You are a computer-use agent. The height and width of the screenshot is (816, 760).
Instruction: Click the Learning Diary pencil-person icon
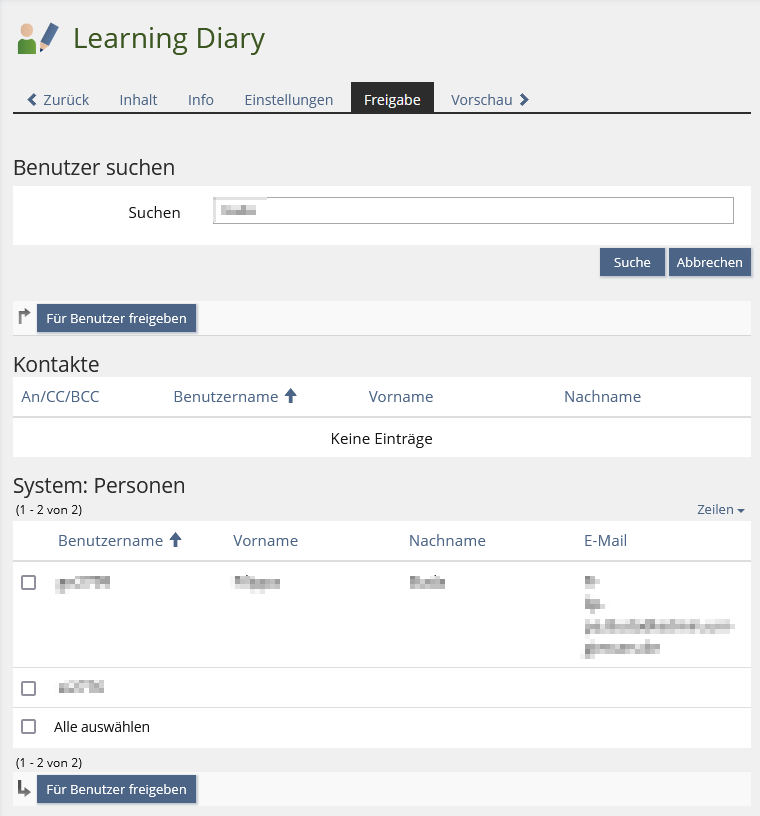39,39
